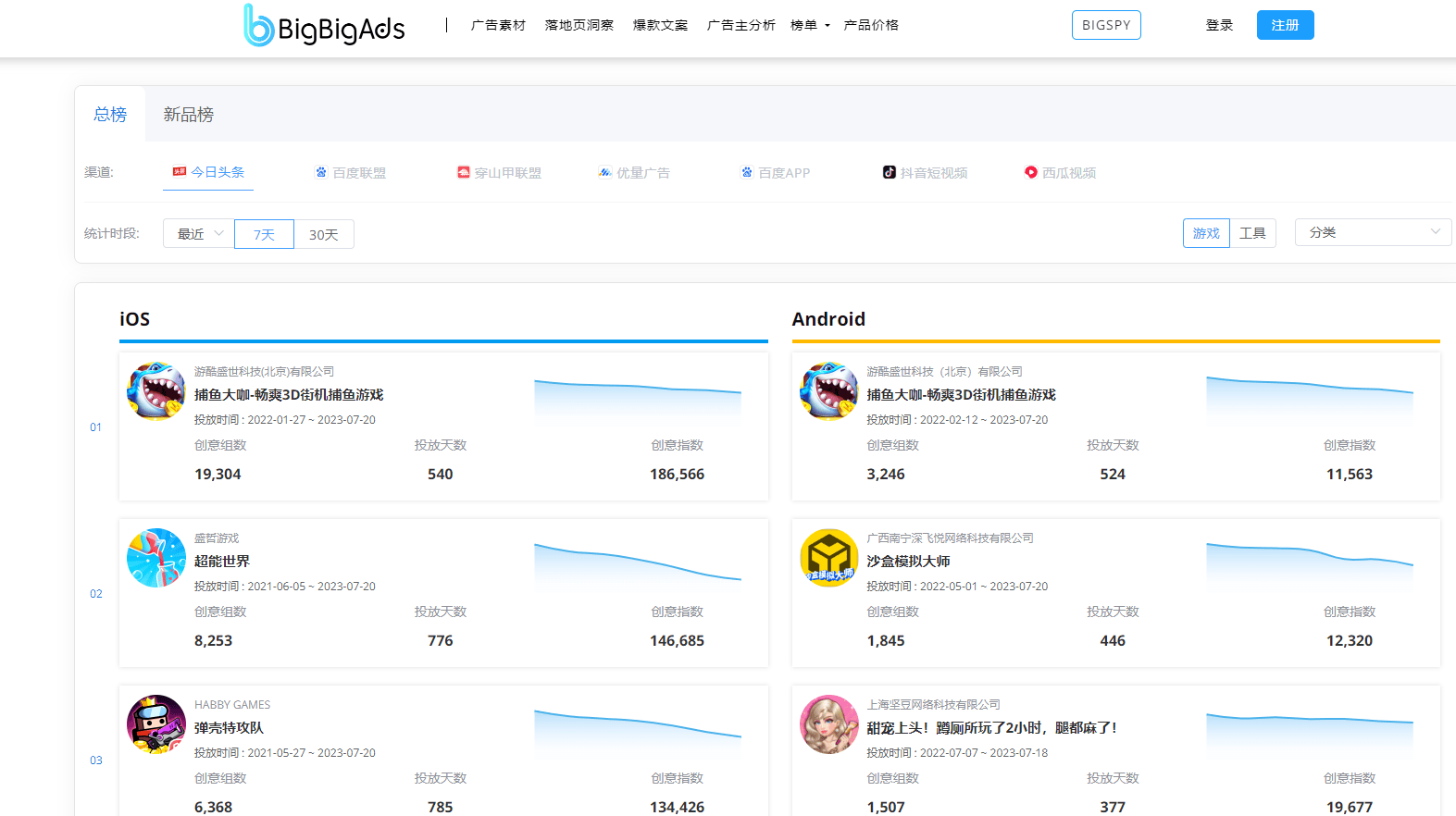The image size is (1456, 816).
Task: Open the 甜宠上头 app icon
Action: 829,724
